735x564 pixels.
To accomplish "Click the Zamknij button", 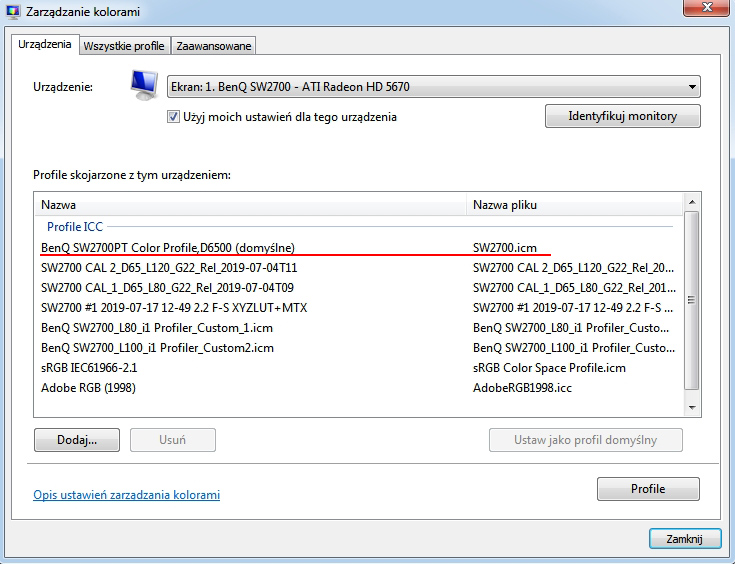I will pos(685,539).
